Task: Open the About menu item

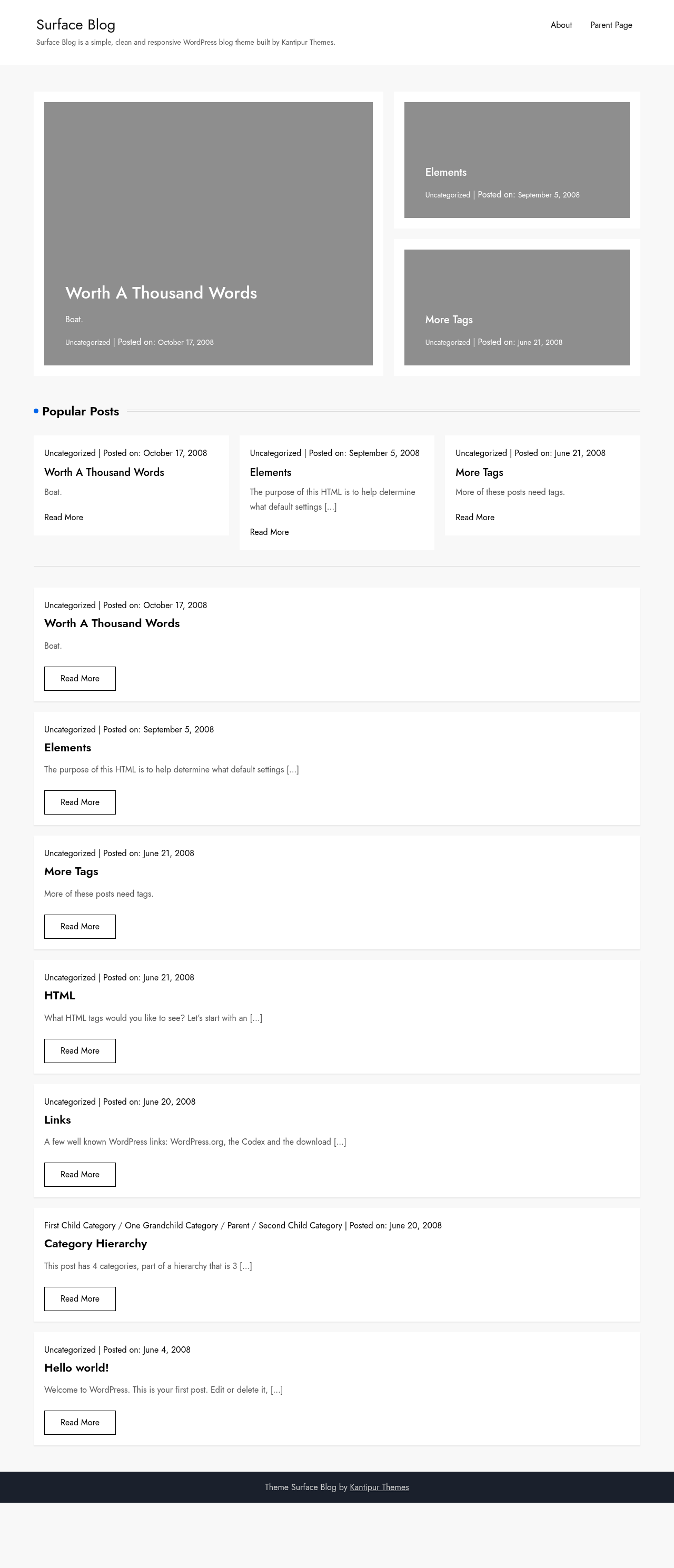Action: tap(561, 25)
